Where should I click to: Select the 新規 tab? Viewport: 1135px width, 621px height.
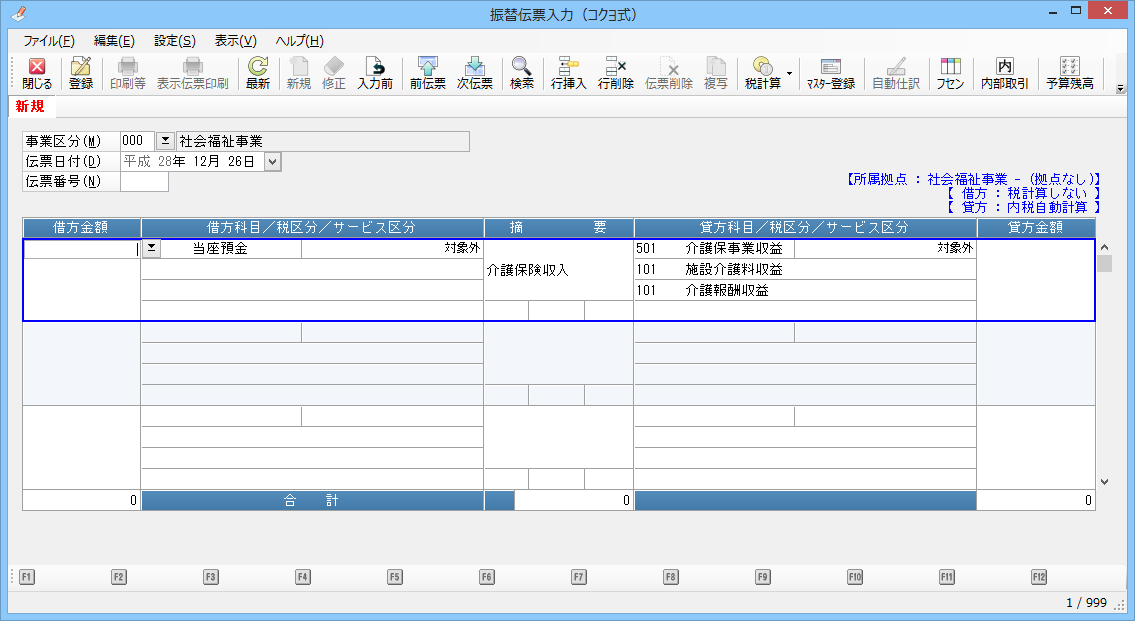coord(29,106)
